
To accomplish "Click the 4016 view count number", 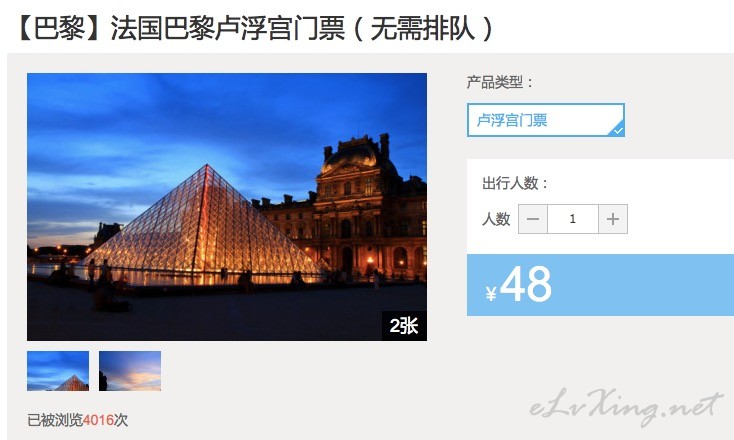I will pos(98,420).
